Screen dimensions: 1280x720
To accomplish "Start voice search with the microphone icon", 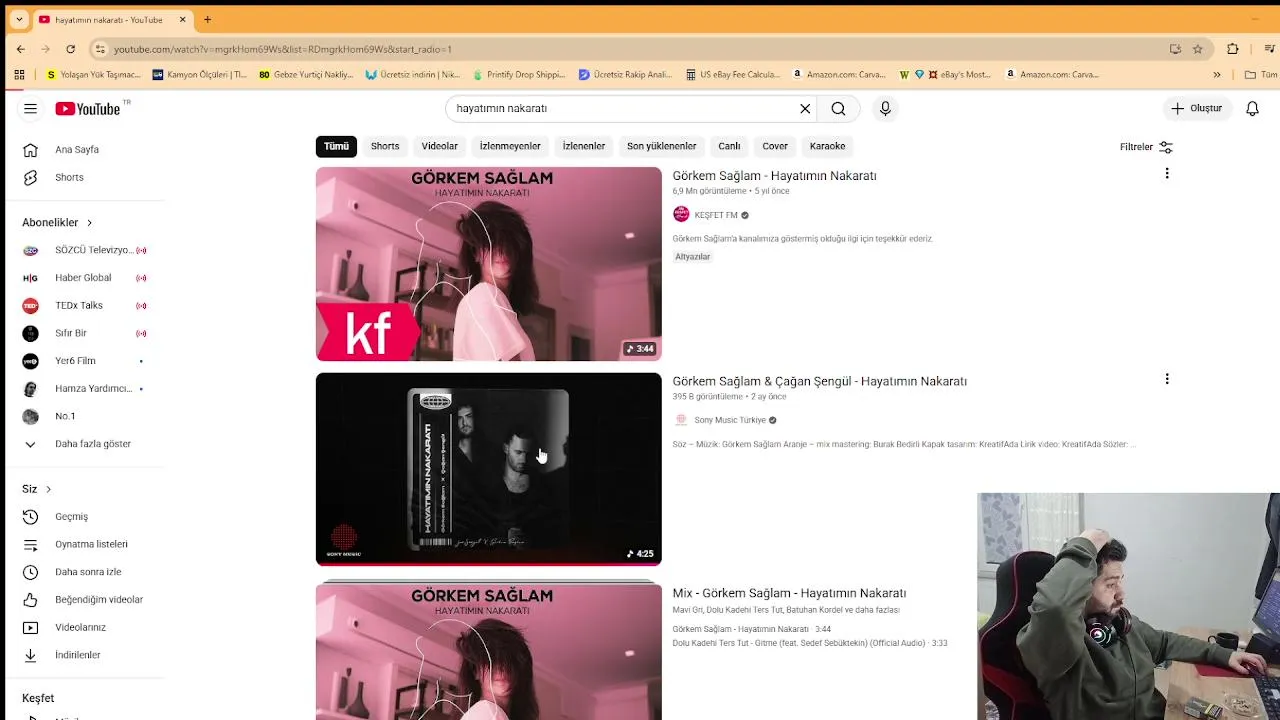I will pos(885,108).
